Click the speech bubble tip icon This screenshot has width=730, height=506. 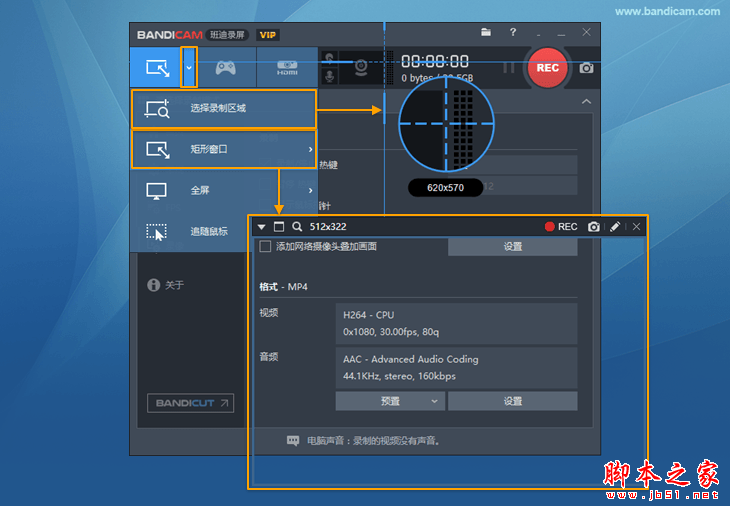(293, 441)
